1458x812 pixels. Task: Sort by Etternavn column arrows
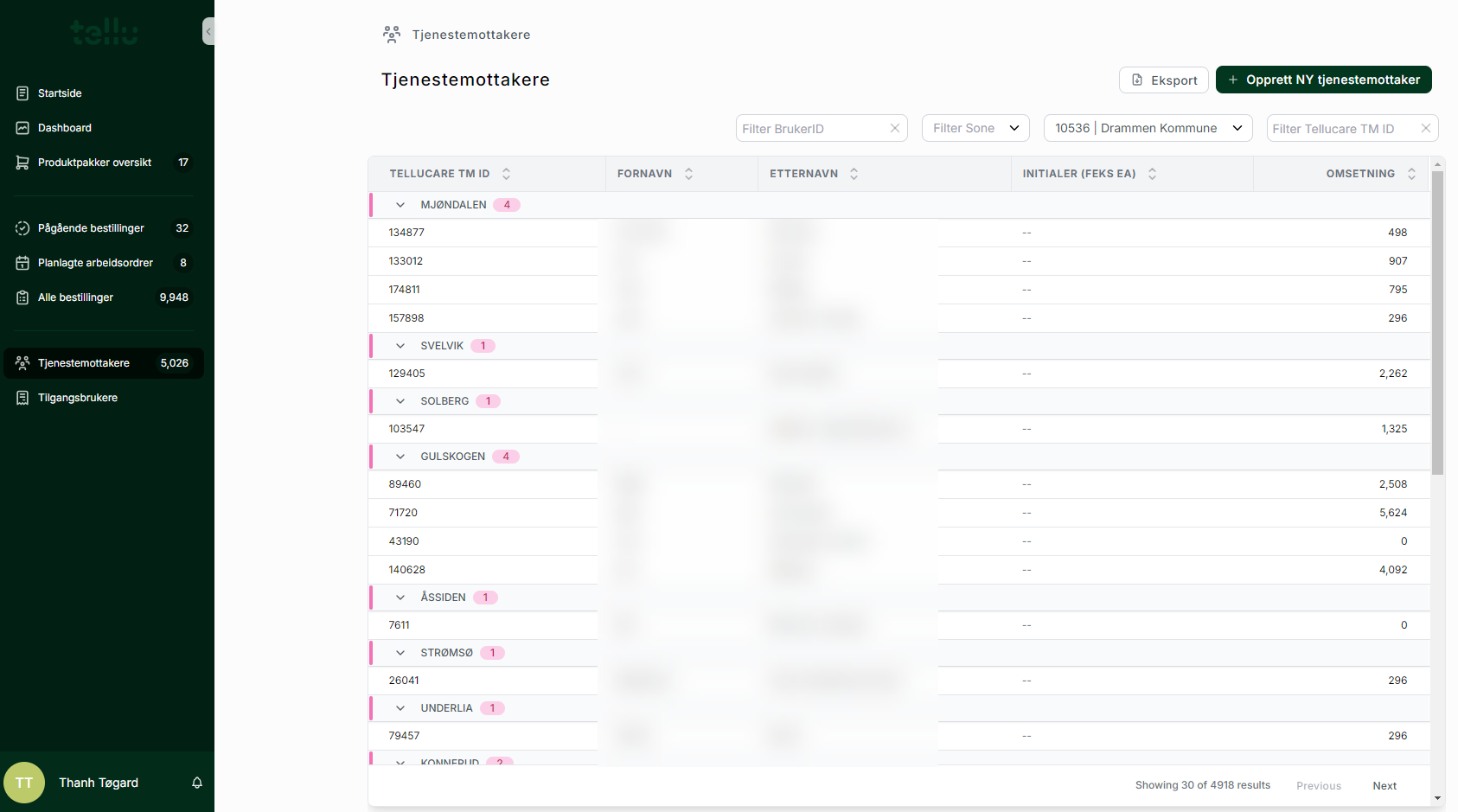[x=854, y=174]
